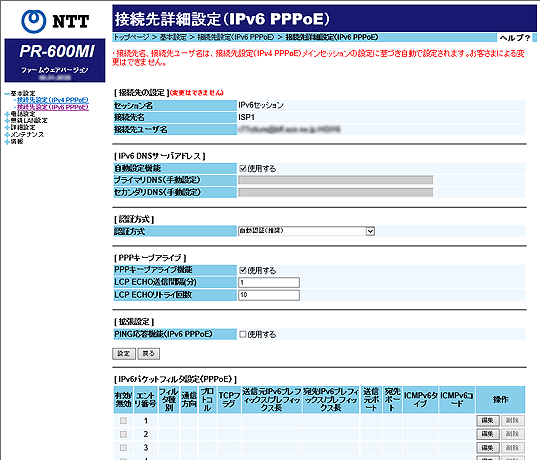Click the 戻る back button
Image resolution: width=540 pixels, height=460 pixels.
click(x=149, y=354)
